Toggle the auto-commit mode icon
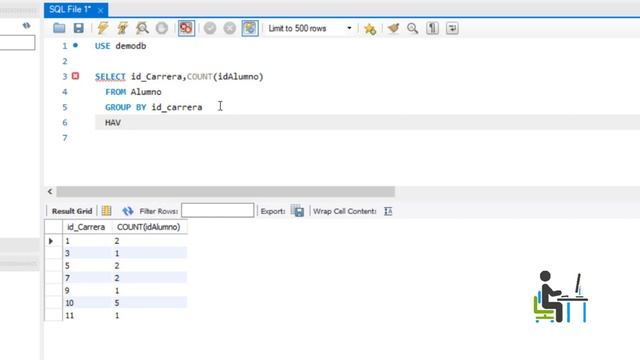Image resolution: width=640 pixels, height=360 pixels. [x=250, y=28]
